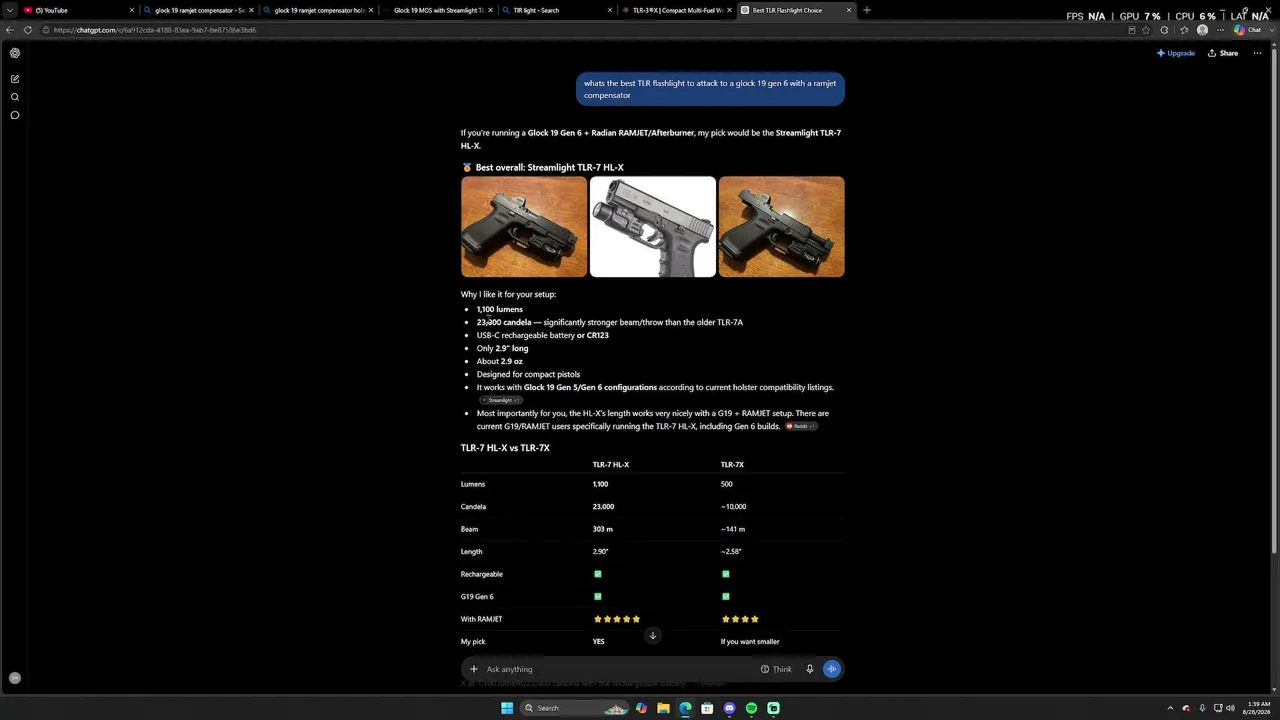Click the '303 m' beam value
The width and height of the screenshot is (1280, 720).
[603, 529]
